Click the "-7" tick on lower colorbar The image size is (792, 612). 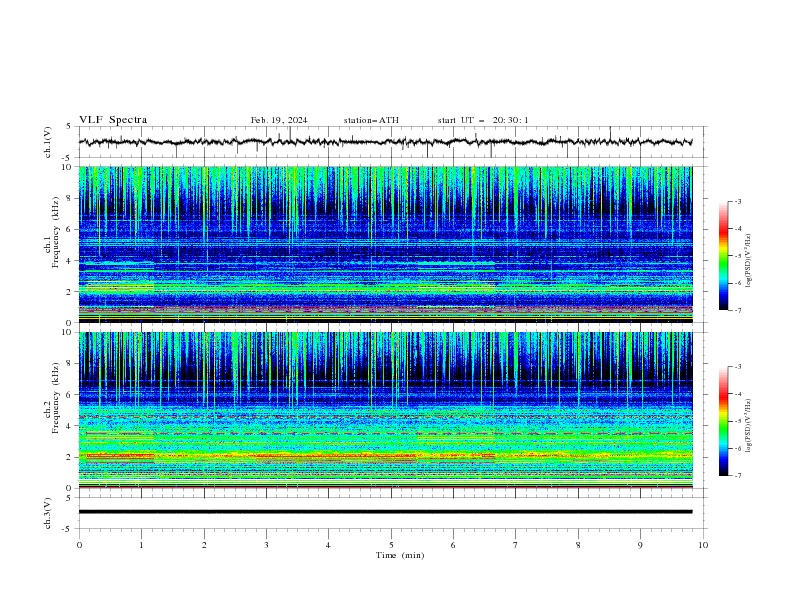737,476
